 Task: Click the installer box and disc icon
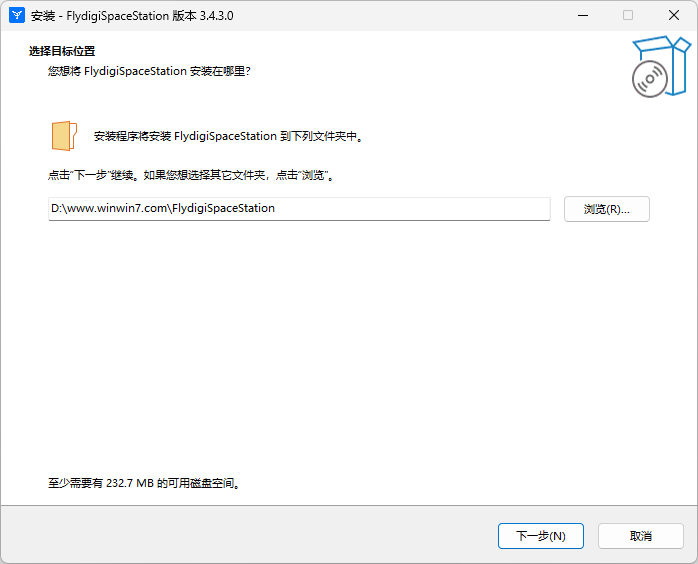pos(661,67)
